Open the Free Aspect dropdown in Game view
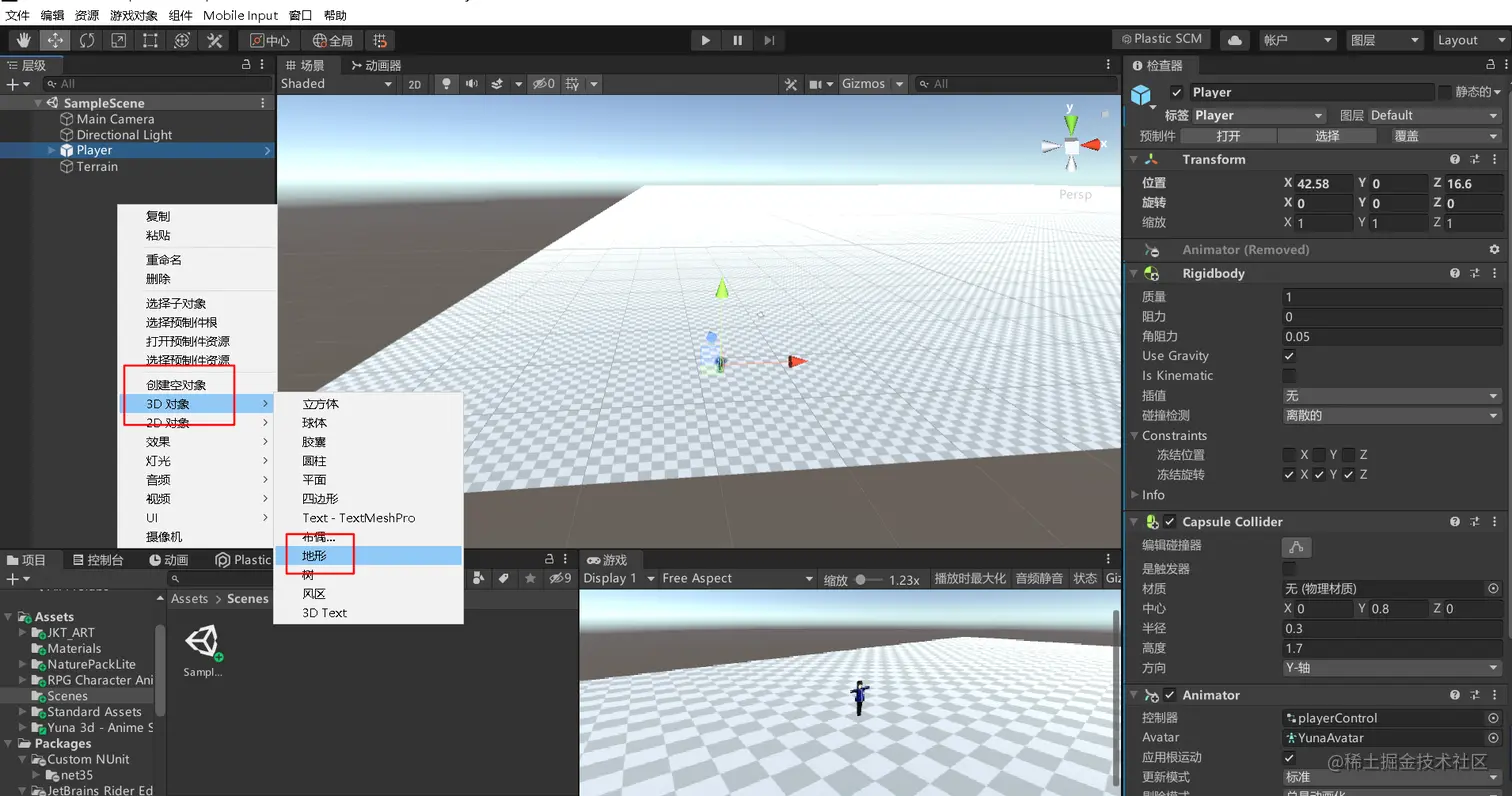The image size is (1512, 796). click(x=739, y=578)
